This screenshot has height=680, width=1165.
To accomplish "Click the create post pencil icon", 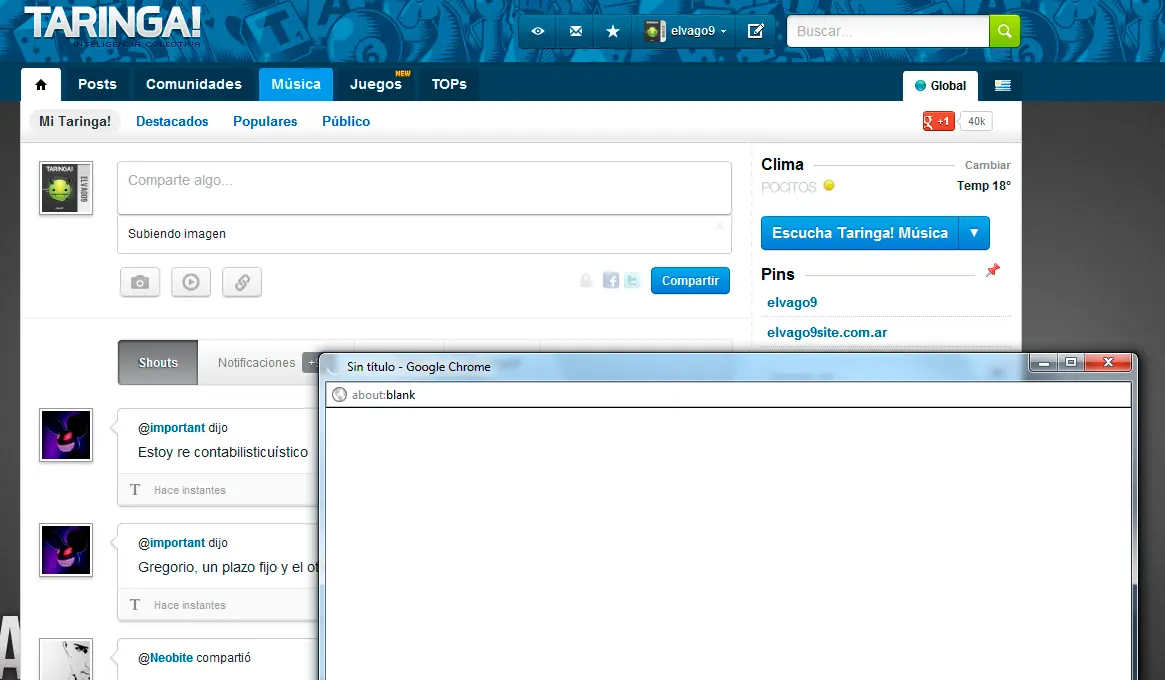I will pos(756,31).
